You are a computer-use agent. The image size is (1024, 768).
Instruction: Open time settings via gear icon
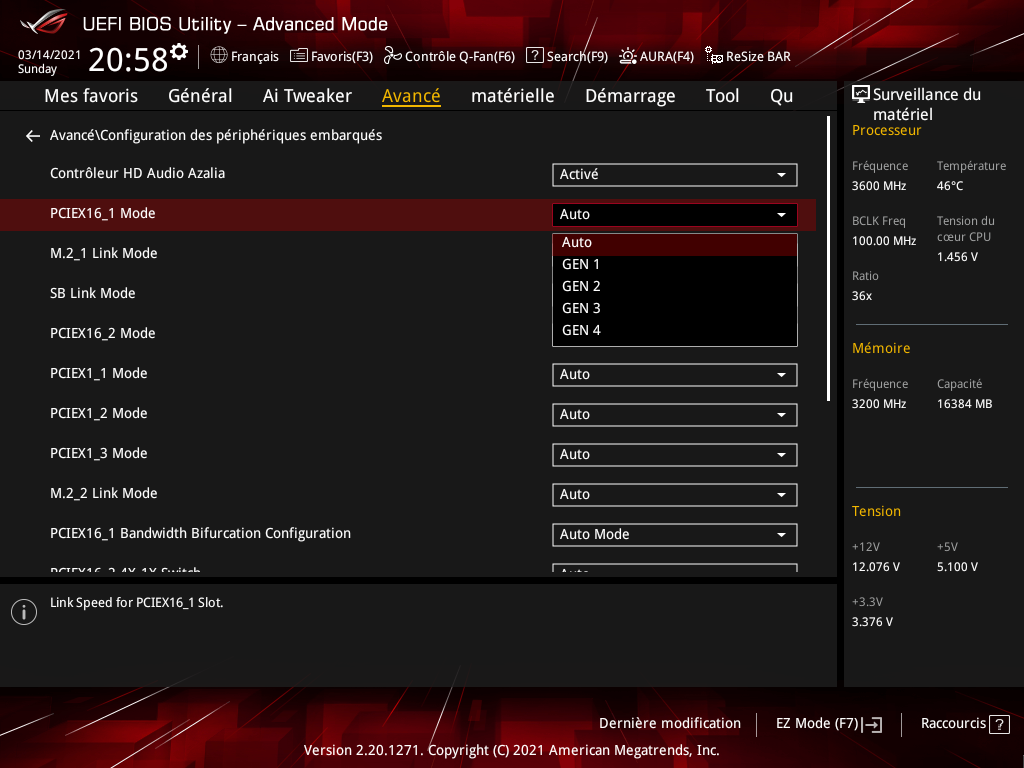(x=179, y=52)
